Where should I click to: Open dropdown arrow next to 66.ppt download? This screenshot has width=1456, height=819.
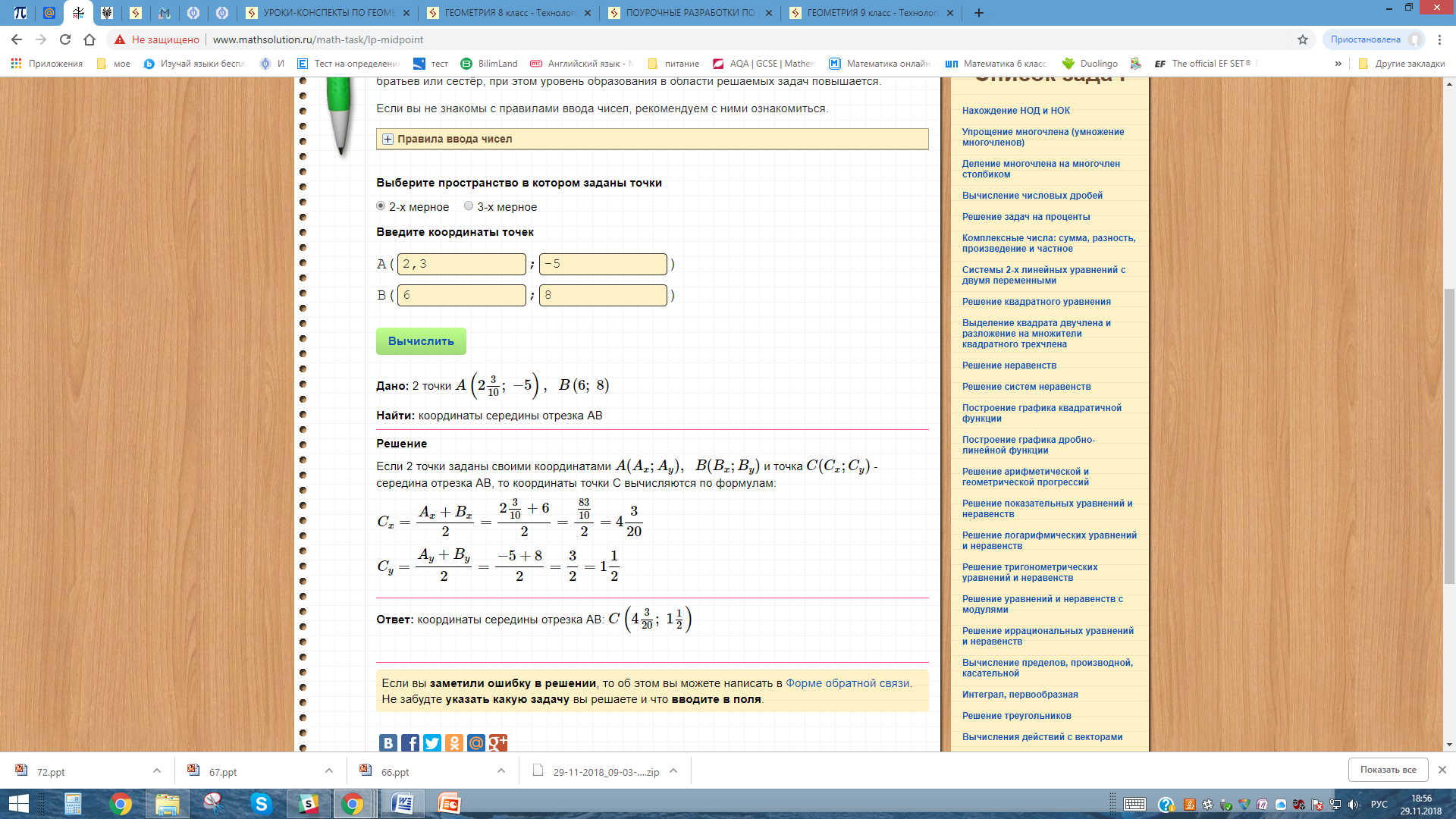[501, 771]
